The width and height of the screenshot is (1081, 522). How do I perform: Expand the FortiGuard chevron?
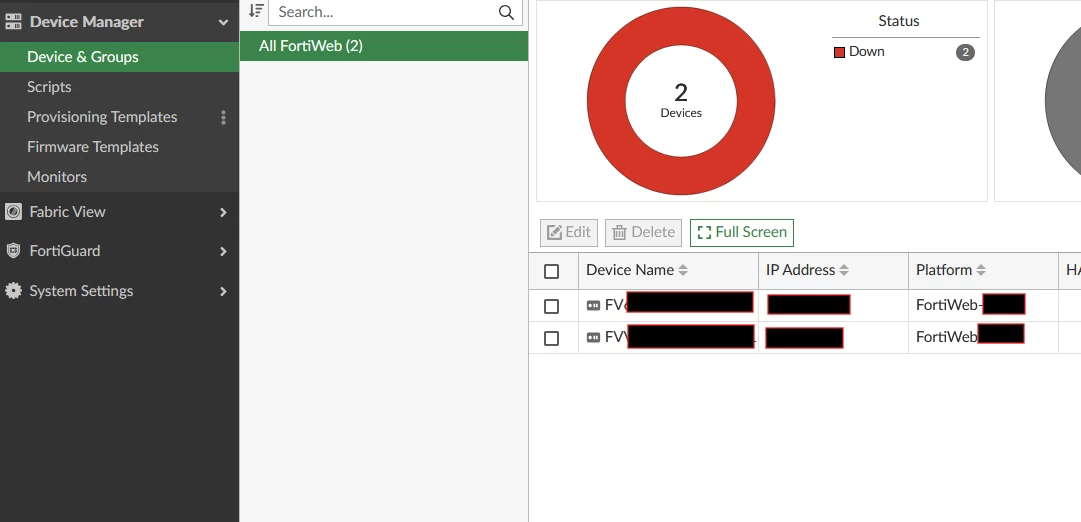[223, 252]
